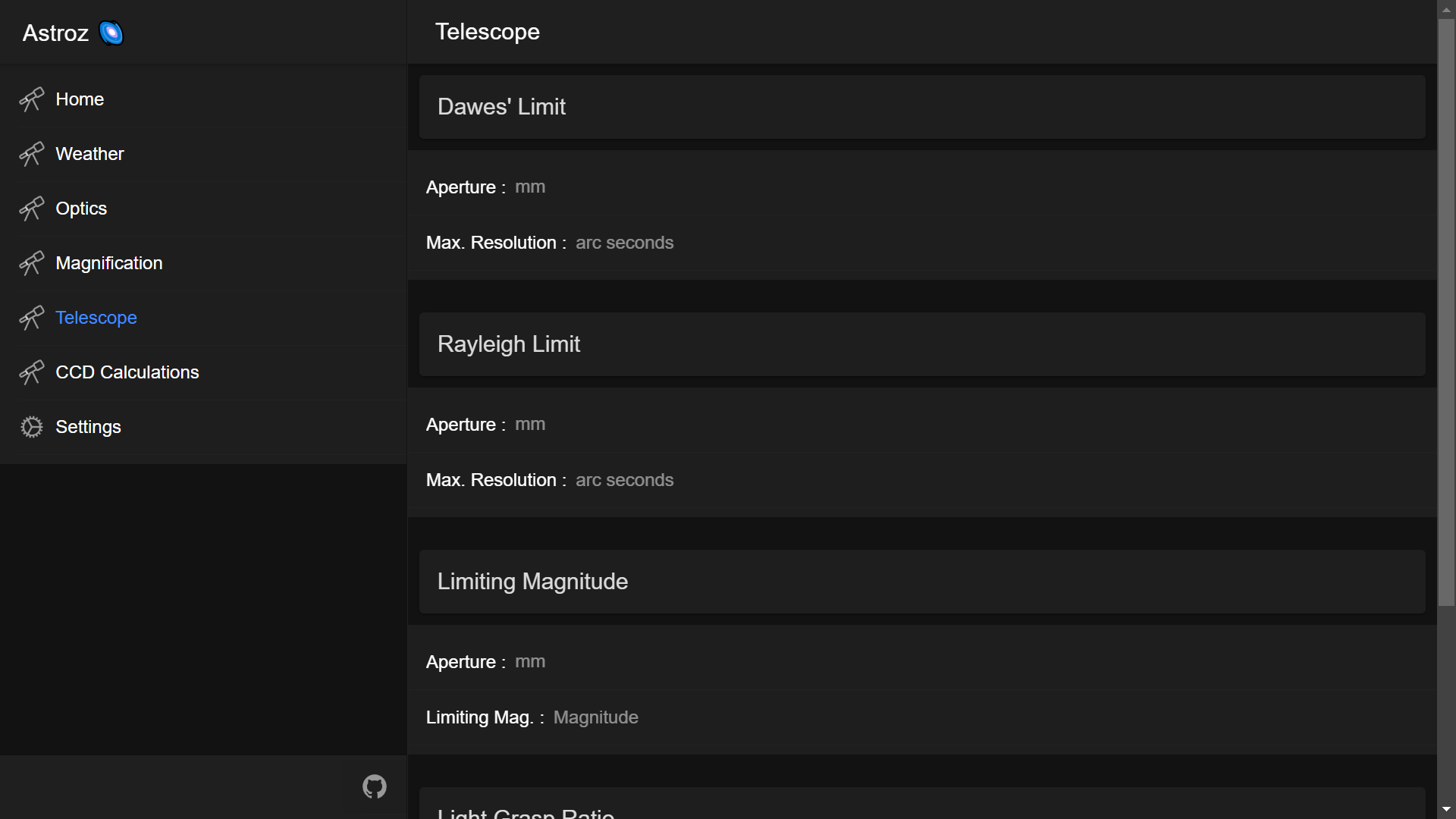Click the Astroz galaxy logo
The width and height of the screenshot is (1456, 819).
coord(112,32)
